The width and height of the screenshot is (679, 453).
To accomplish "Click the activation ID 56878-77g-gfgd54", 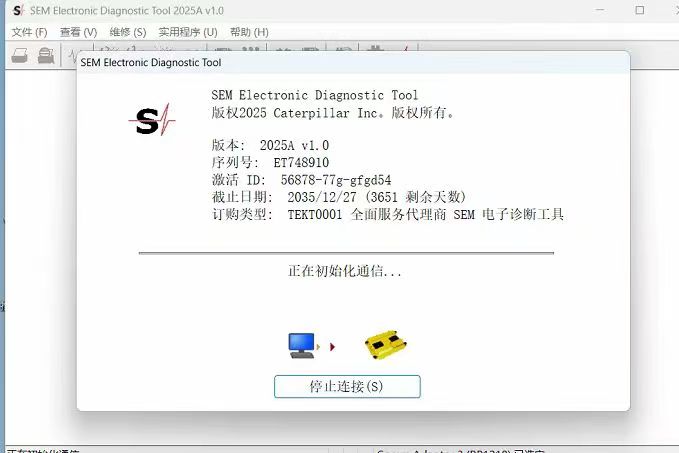I will pyautogui.click(x=335, y=179).
